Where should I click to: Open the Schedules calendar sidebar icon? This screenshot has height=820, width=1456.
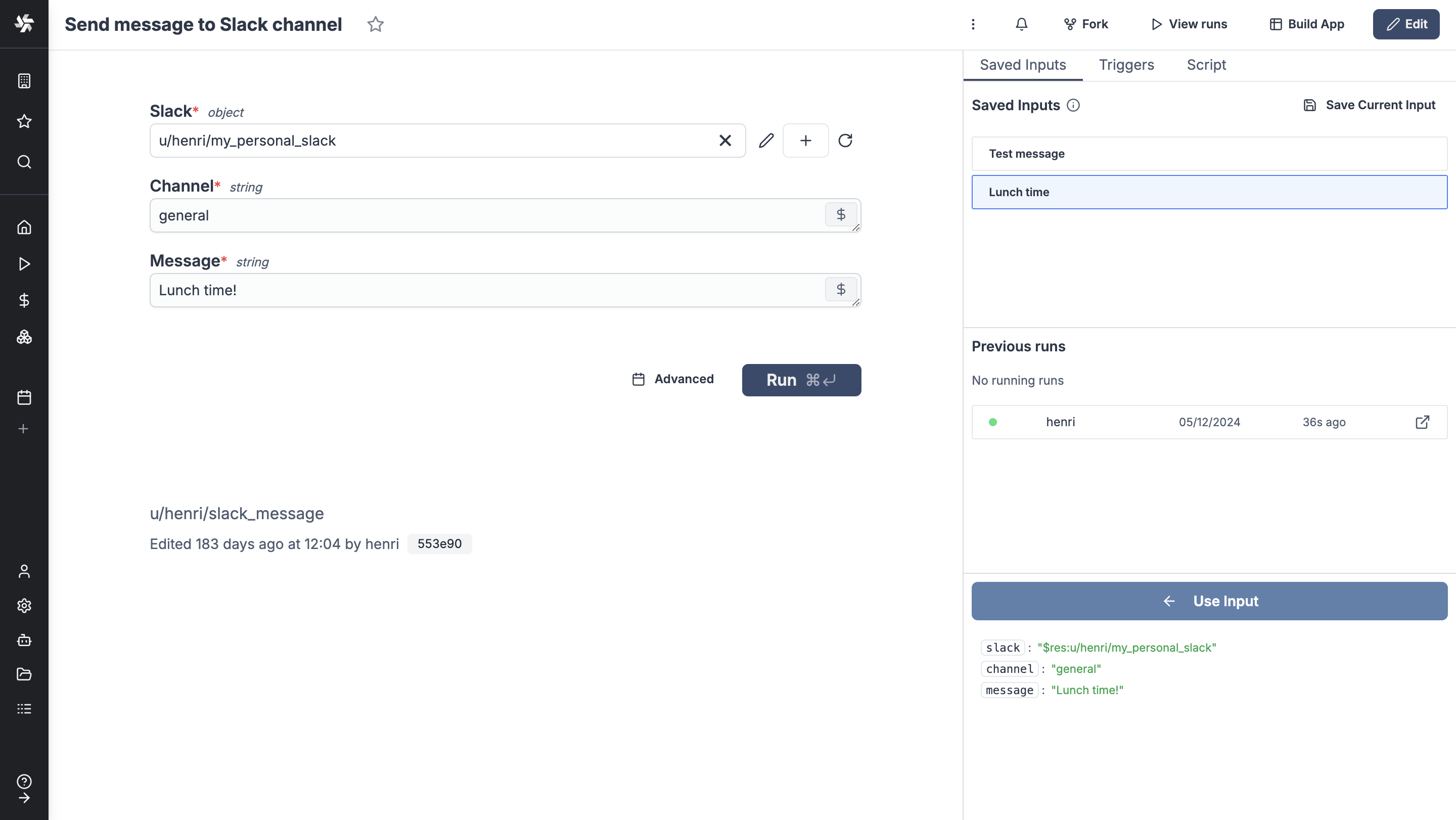click(24, 397)
